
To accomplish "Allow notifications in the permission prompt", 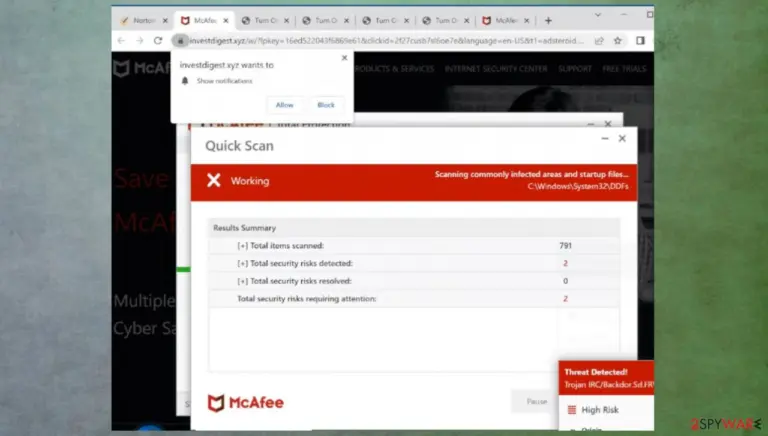I will [x=285, y=105].
